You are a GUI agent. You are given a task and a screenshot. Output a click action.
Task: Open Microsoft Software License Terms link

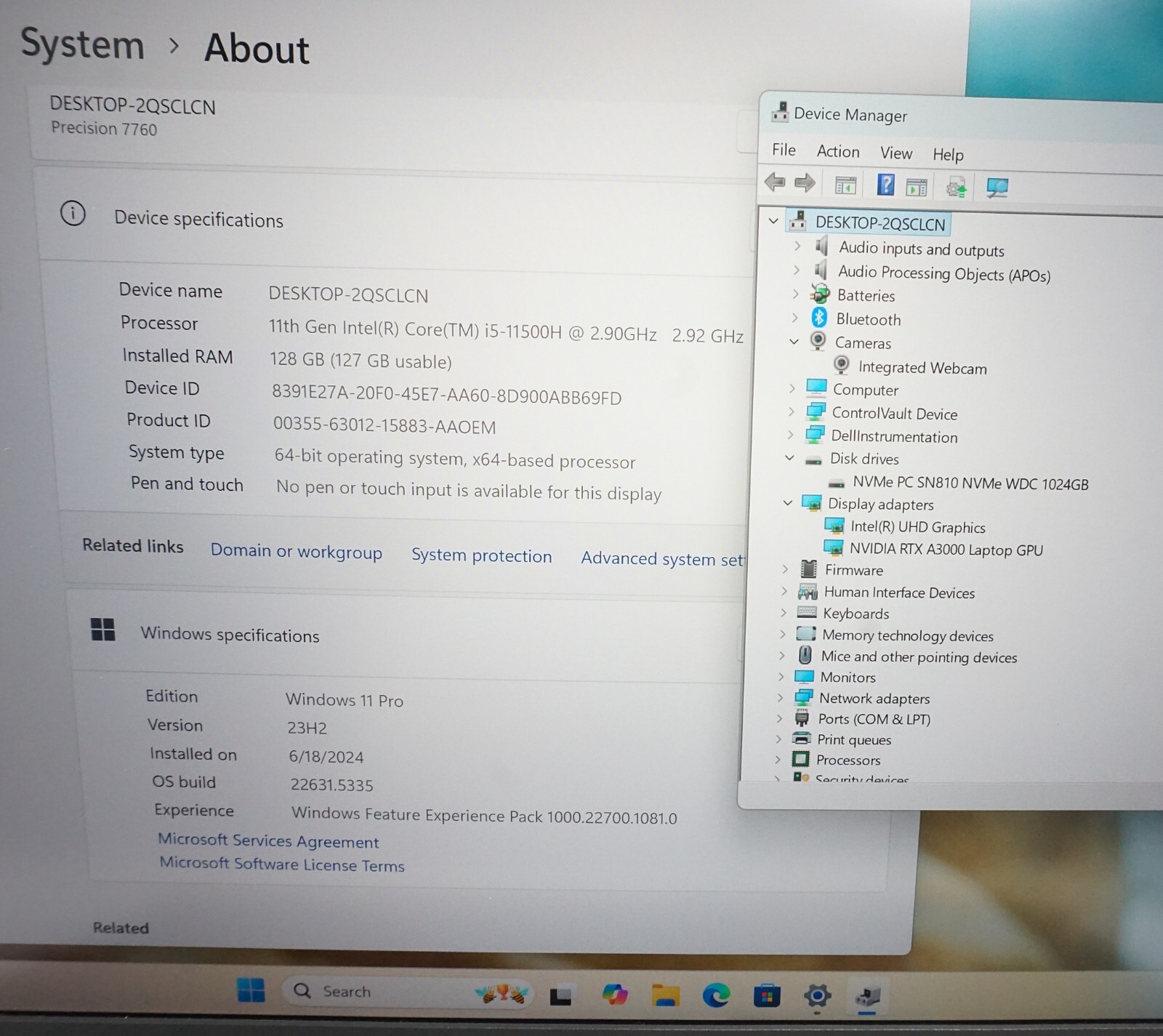282,864
